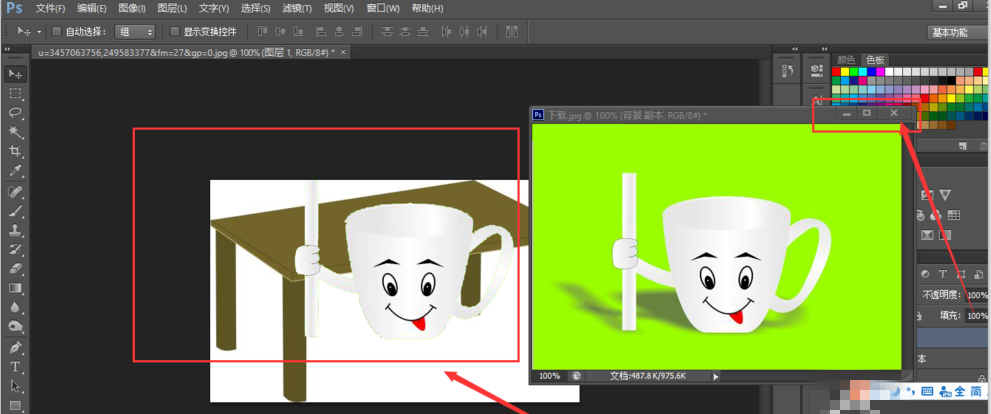Viewport: 991px width, 414px height.
Task: Select the Eyedropper tool
Action: tap(15, 171)
